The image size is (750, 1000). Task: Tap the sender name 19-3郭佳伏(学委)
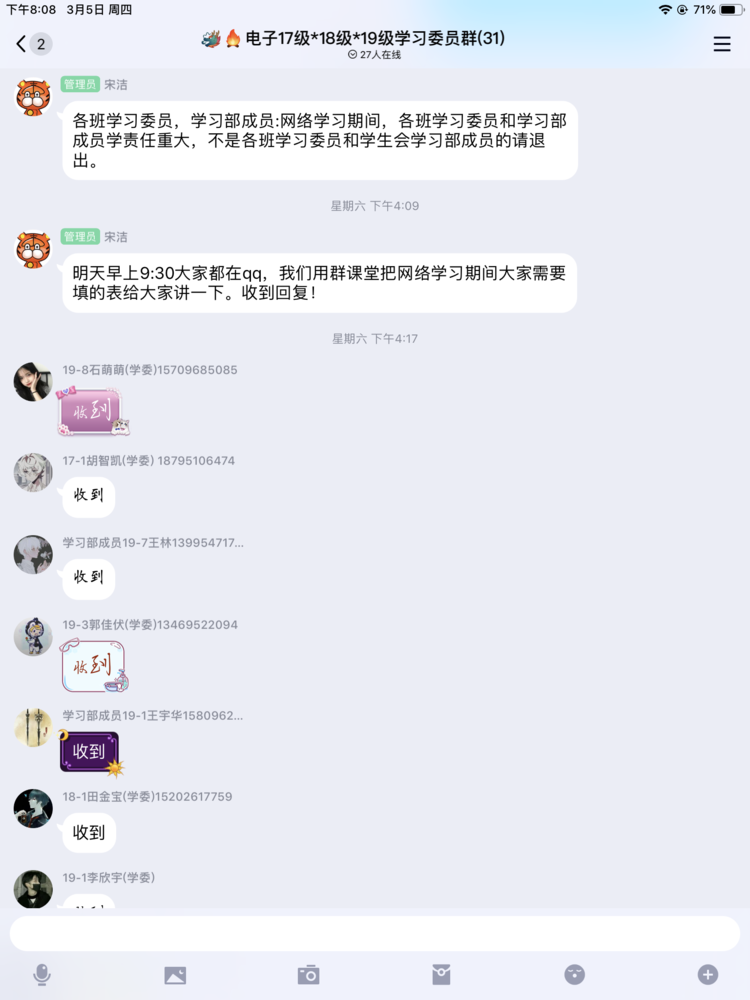pos(150,624)
